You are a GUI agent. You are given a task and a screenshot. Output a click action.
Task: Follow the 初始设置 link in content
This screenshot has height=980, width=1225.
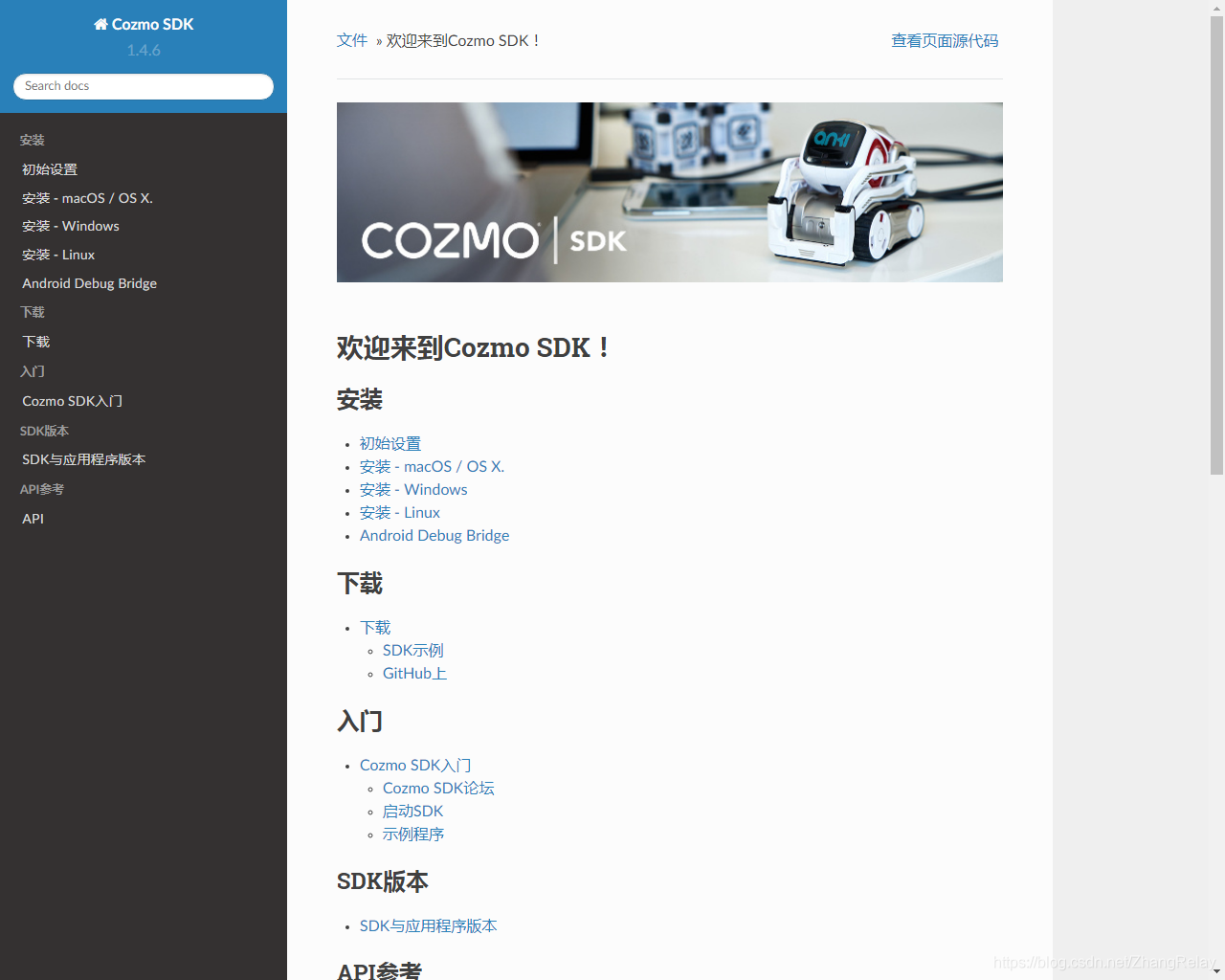tap(390, 443)
